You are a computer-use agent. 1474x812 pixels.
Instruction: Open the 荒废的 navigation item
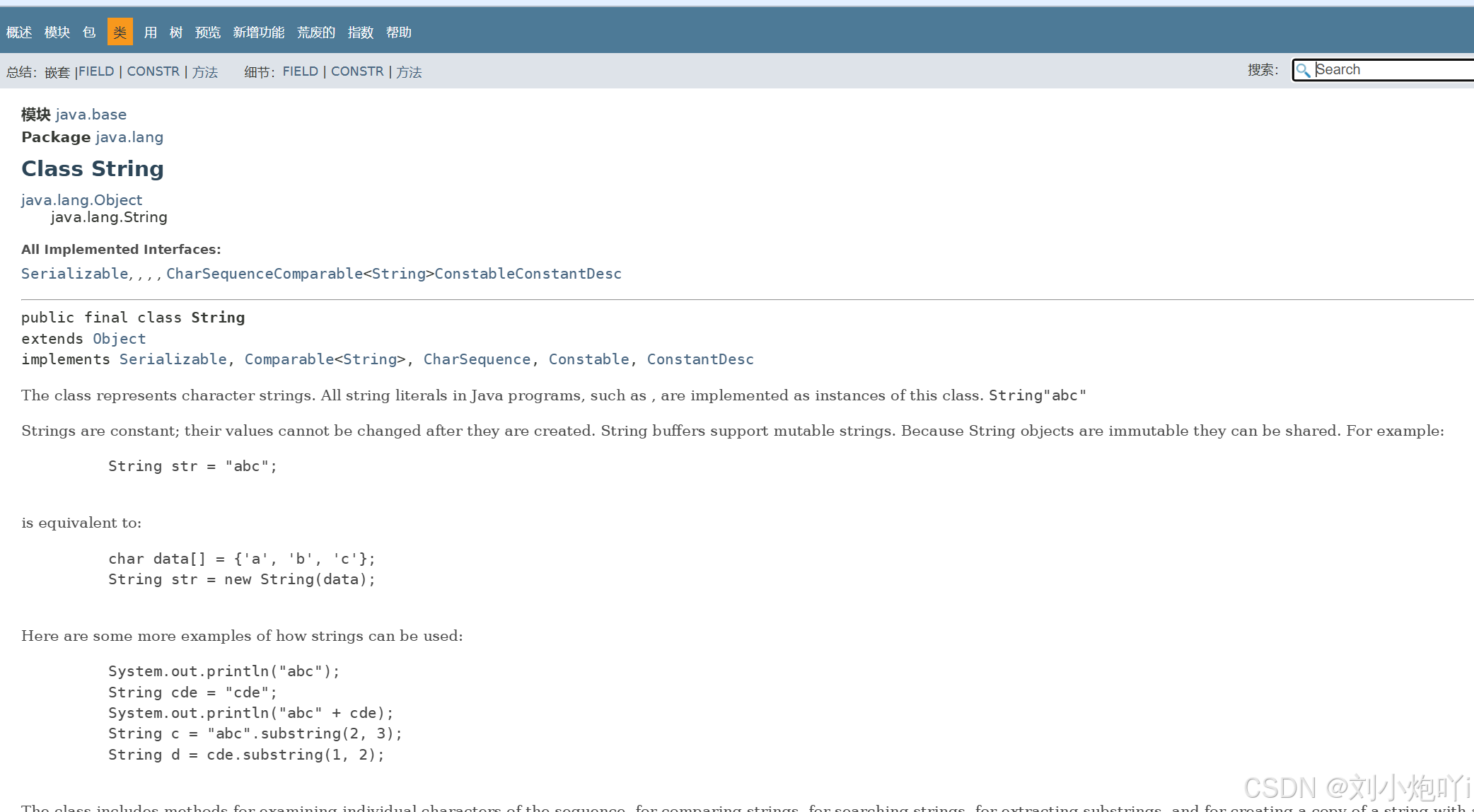[x=315, y=32]
